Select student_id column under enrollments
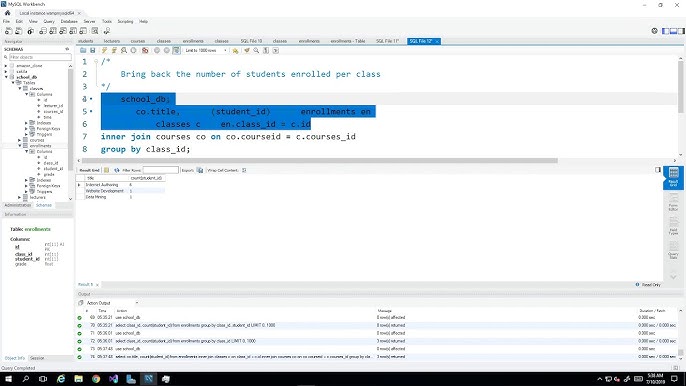Viewport: 686px width, 386px height. pos(53,168)
